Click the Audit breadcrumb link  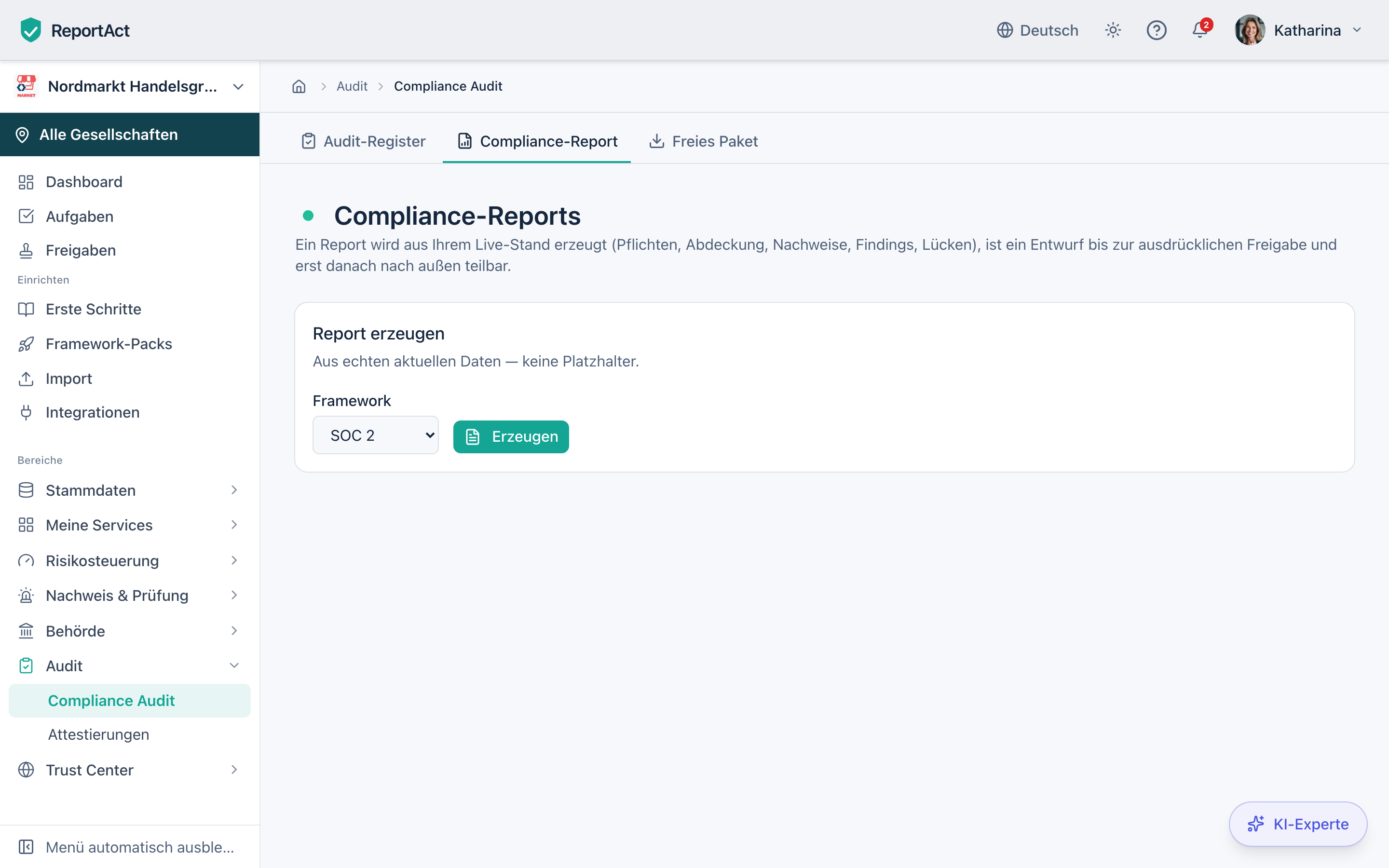click(352, 86)
